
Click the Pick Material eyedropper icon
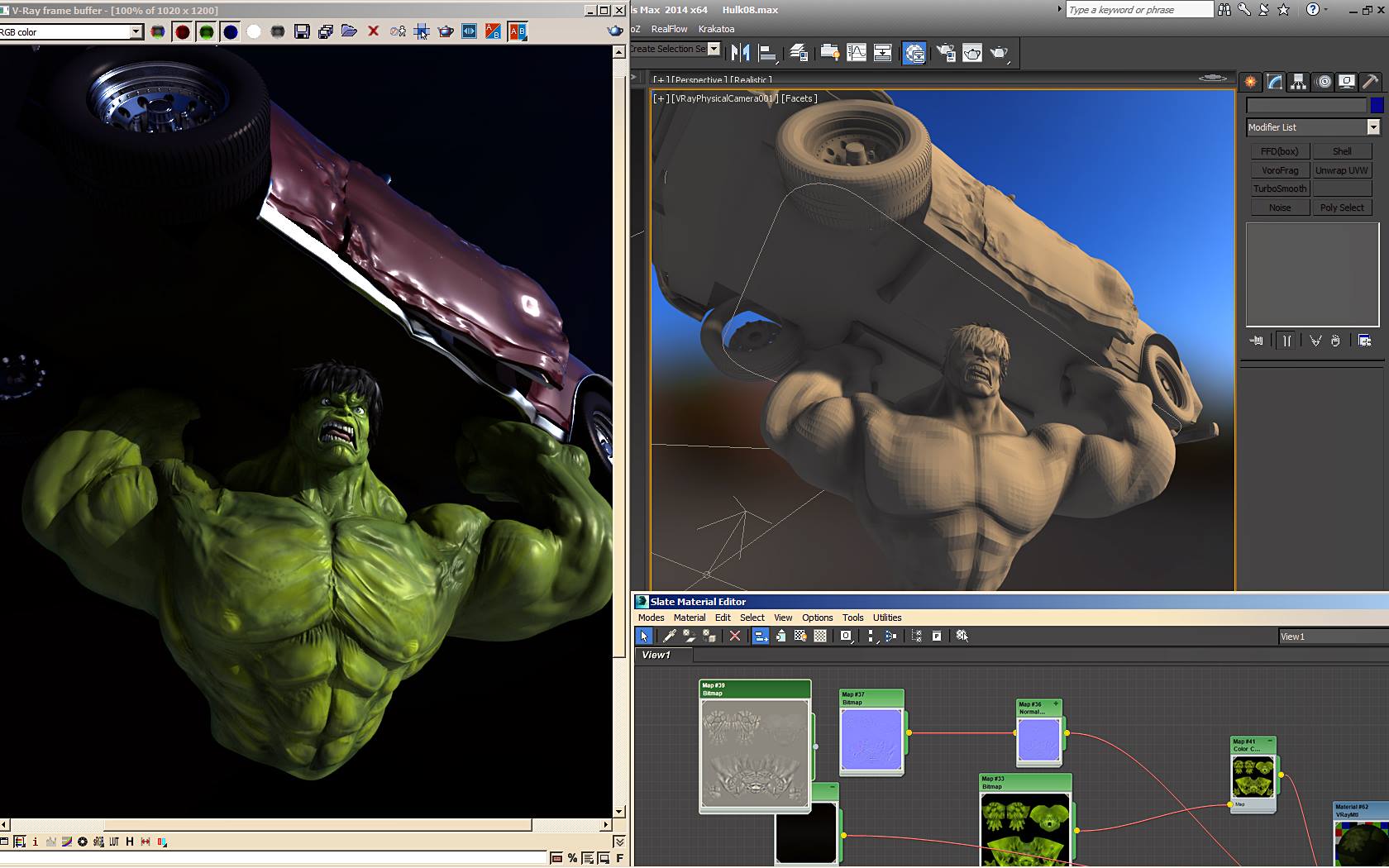click(x=669, y=636)
